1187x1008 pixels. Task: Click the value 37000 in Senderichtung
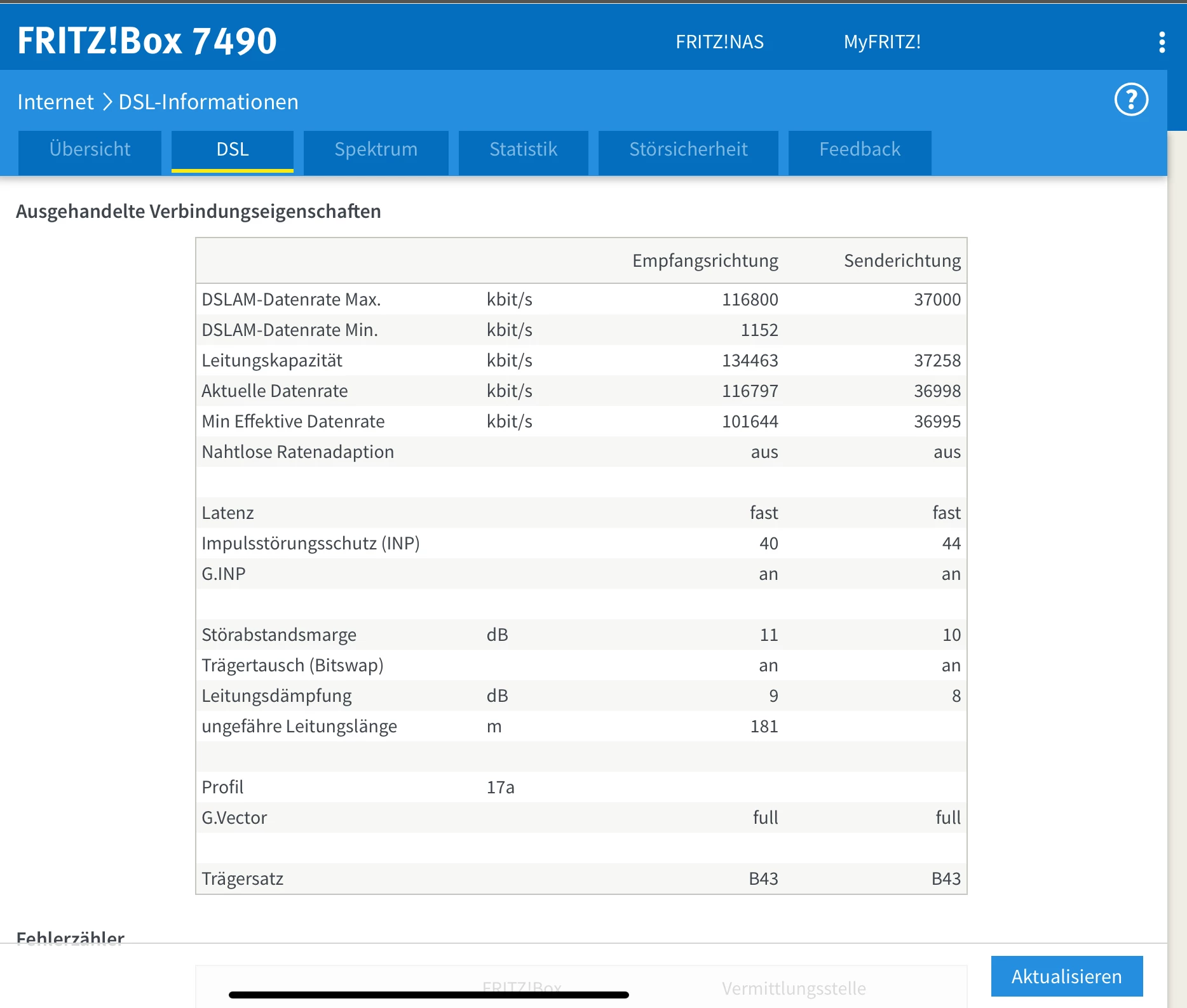937,299
